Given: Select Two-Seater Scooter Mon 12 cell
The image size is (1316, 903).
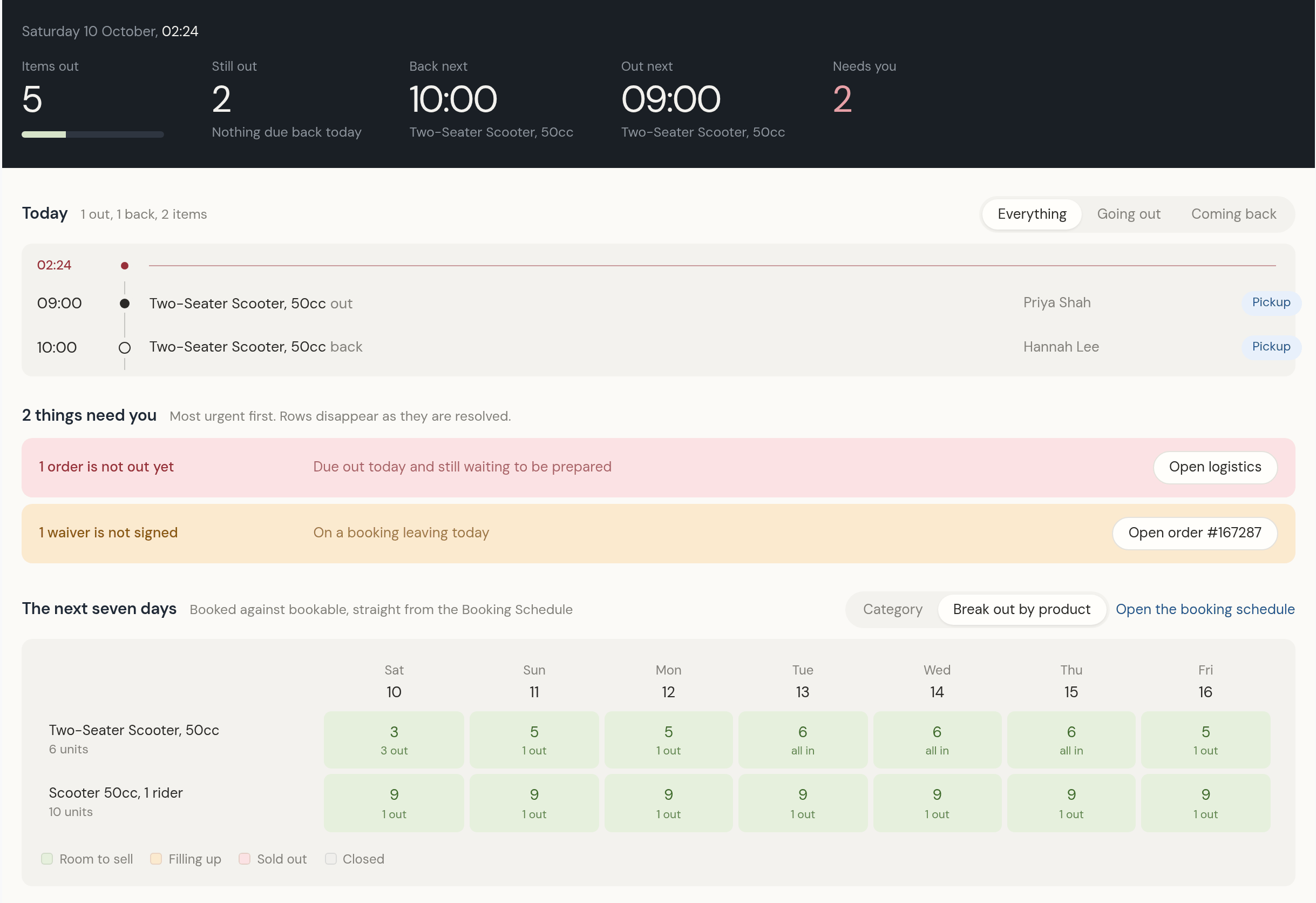Looking at the screenshot, I should (x=668, y=740).
